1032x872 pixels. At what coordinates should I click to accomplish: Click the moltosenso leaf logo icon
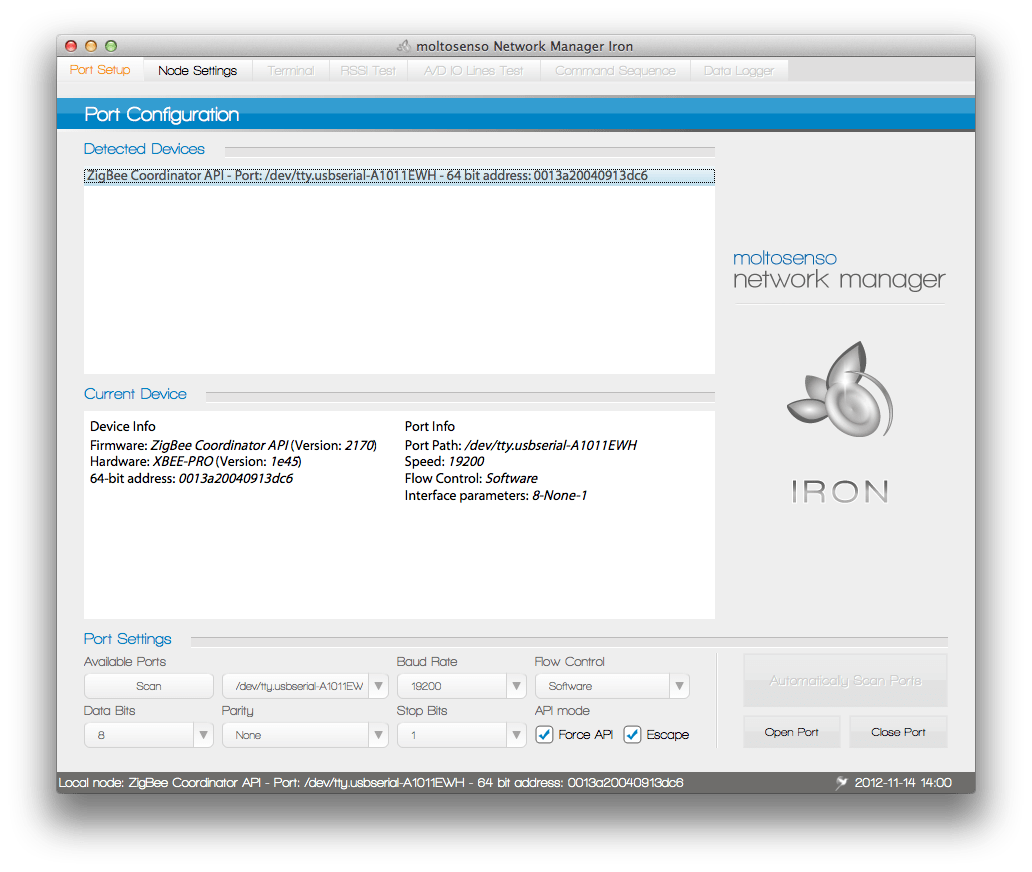coord(840,389)
